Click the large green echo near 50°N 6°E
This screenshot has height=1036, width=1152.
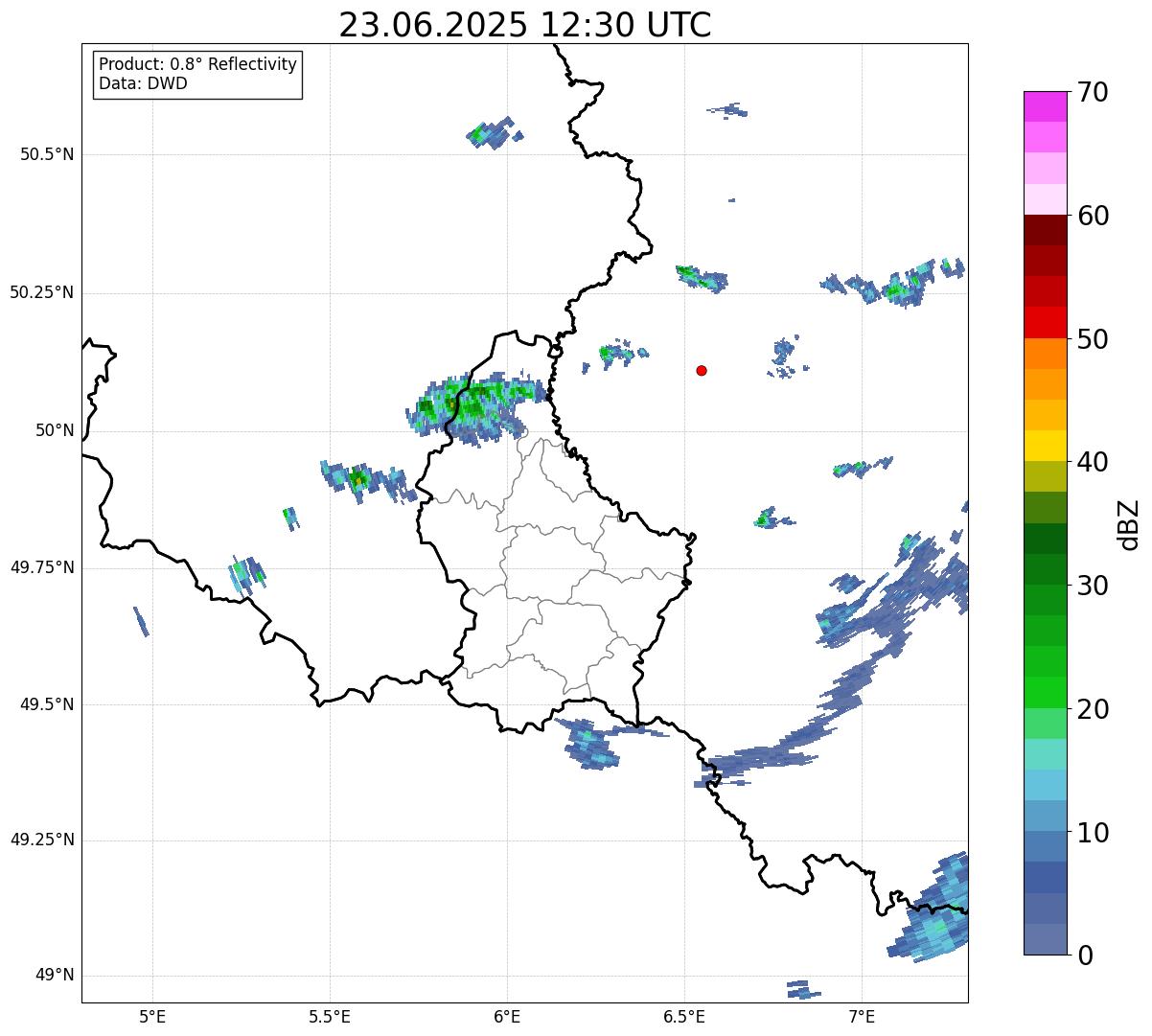[x=476, y=406]
